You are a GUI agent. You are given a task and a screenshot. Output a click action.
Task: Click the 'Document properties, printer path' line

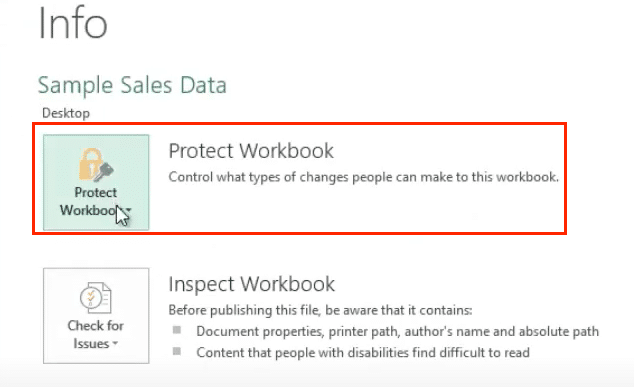(397, 332)
